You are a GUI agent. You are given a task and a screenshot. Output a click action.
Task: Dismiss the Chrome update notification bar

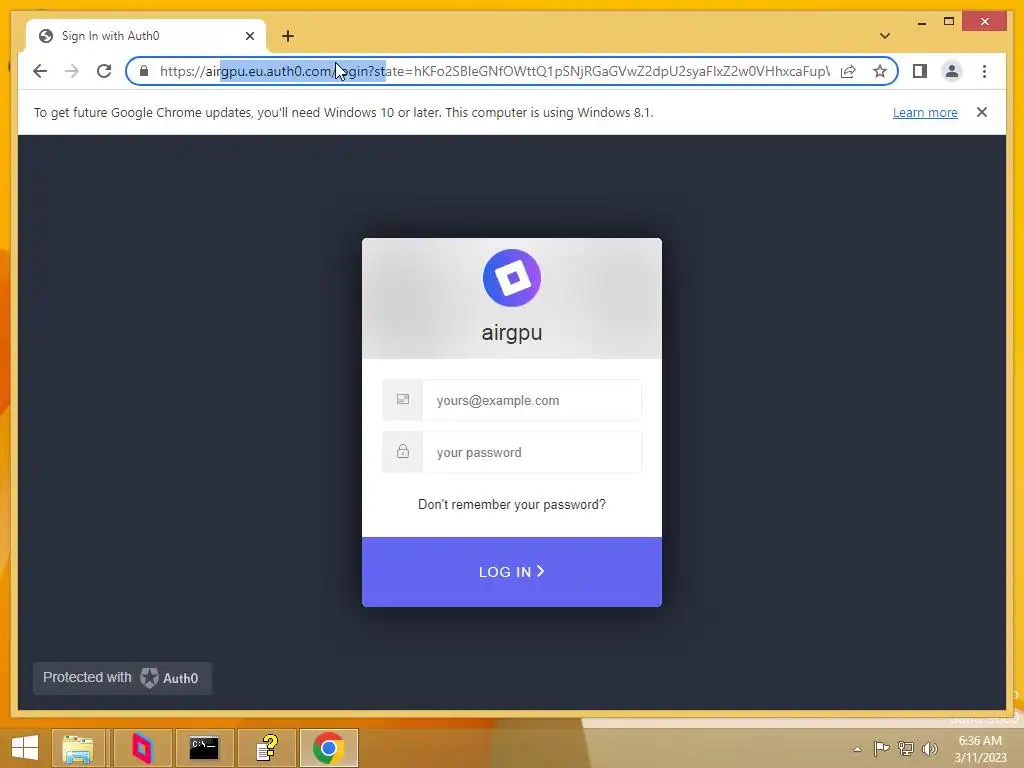point(981,112)
